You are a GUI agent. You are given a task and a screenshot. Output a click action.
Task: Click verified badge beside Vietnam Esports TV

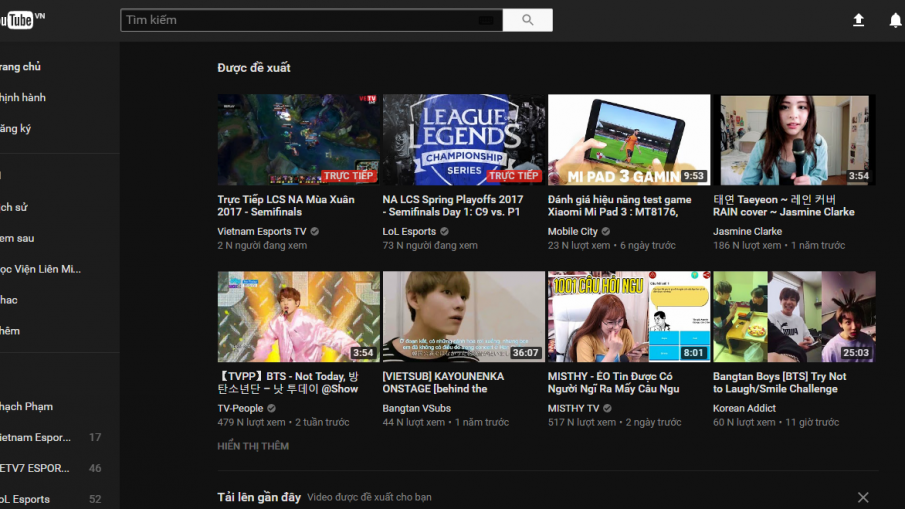[315, 231]
